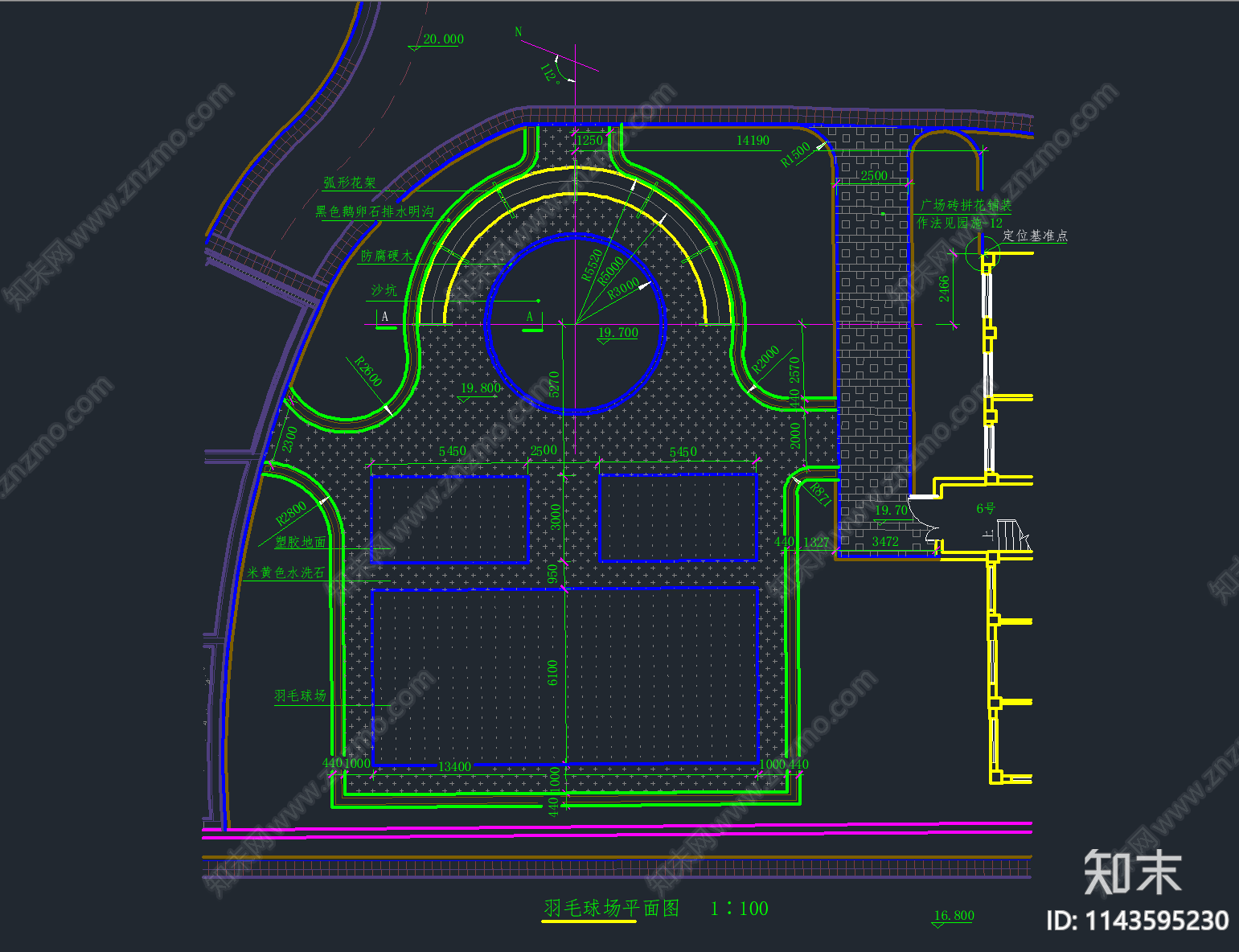Select the 2570 vertical dimension
1239x952 pixels.
click(794, 370)
